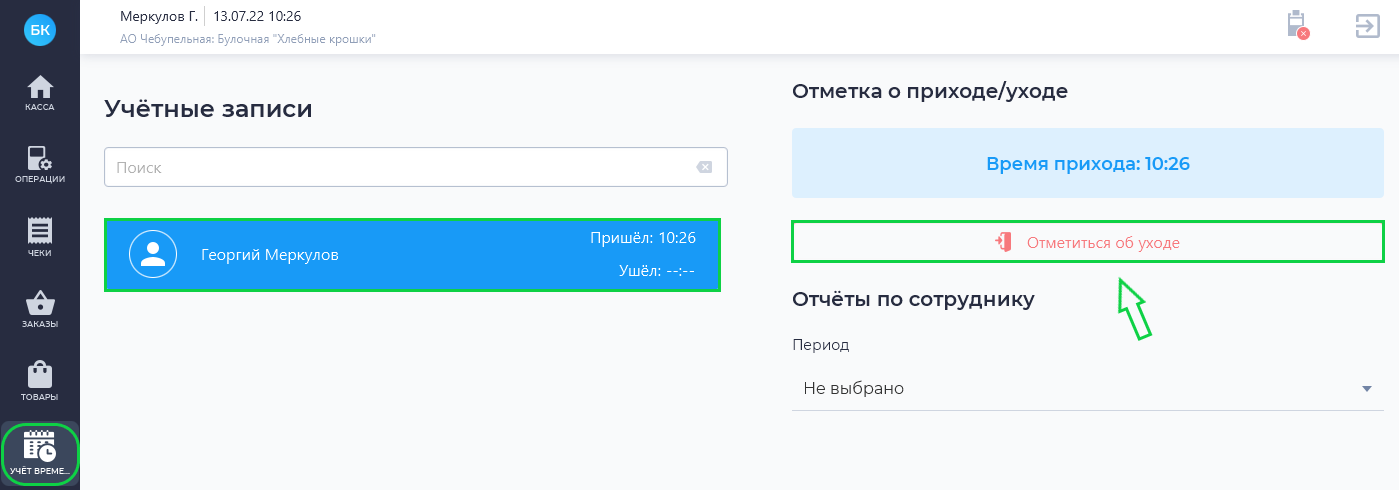Image resolution: width=1399 pixels, height=490 pixels.
Task: Select the Георгий Меркулов account row
Action: pos(412,255)
